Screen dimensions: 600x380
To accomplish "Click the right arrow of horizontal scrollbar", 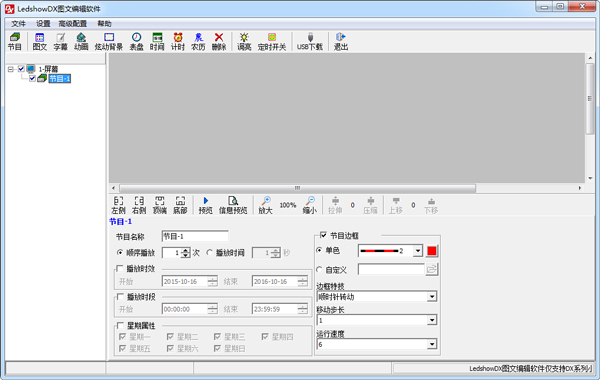I will (x=580, y=188).
